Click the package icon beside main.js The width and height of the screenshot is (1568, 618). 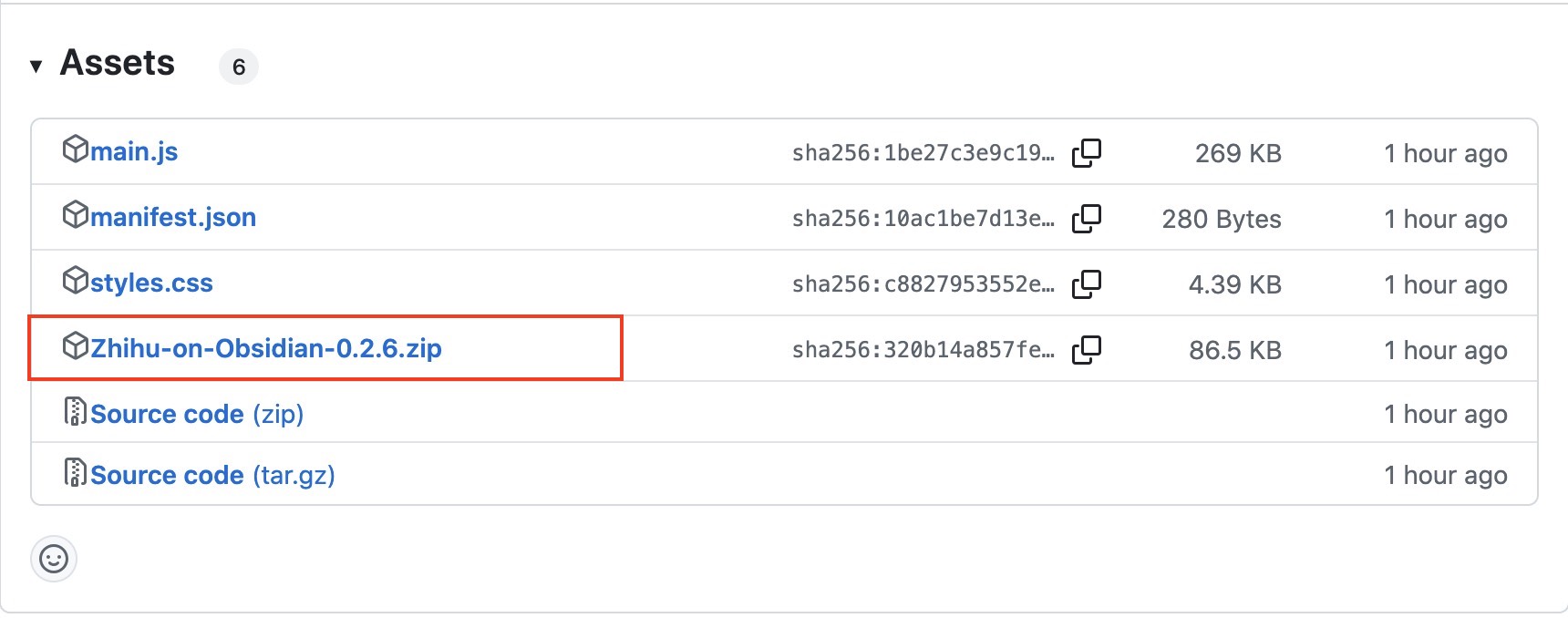tap(75, 151)
